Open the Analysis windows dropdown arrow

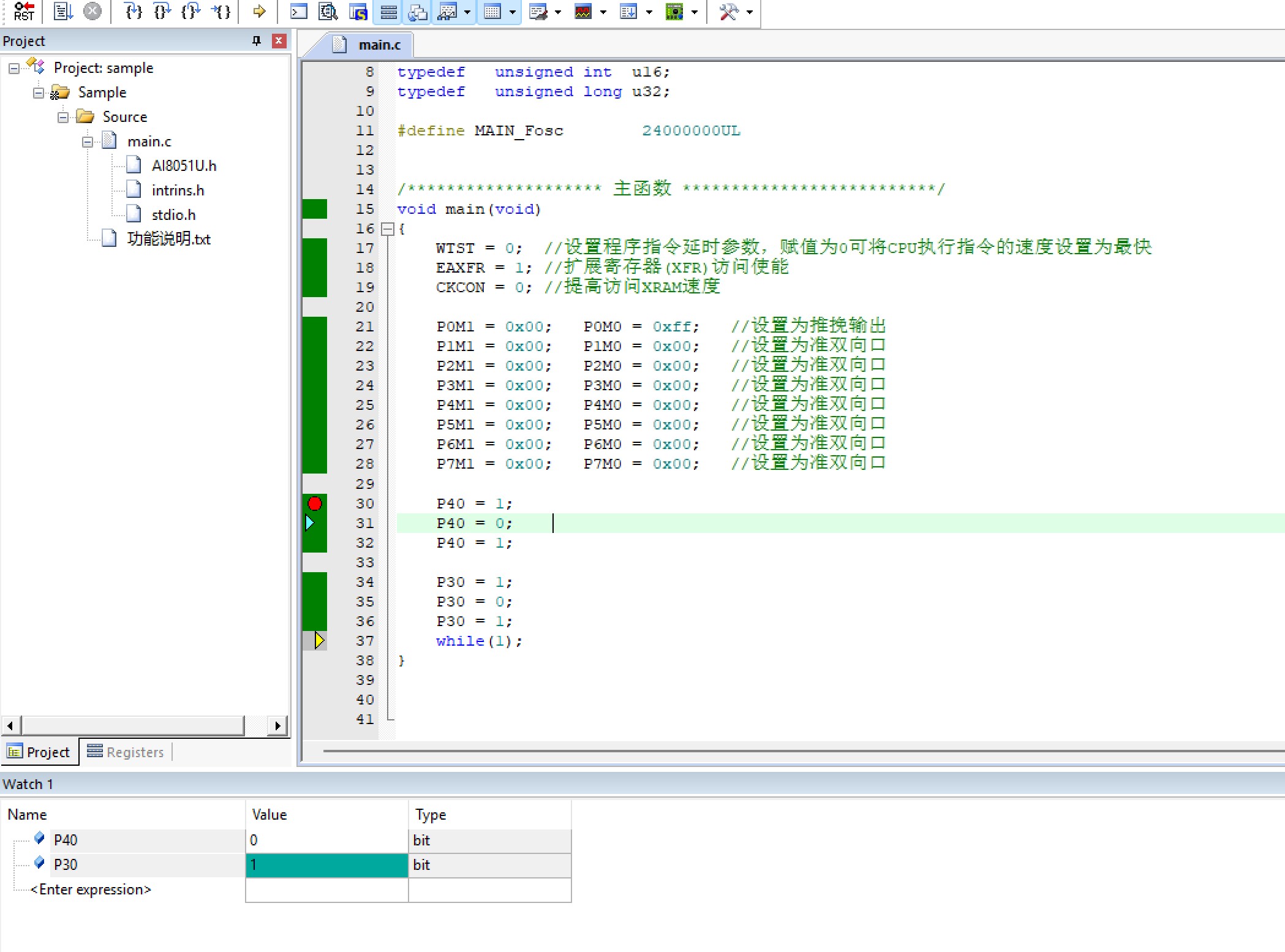point(603,12)
